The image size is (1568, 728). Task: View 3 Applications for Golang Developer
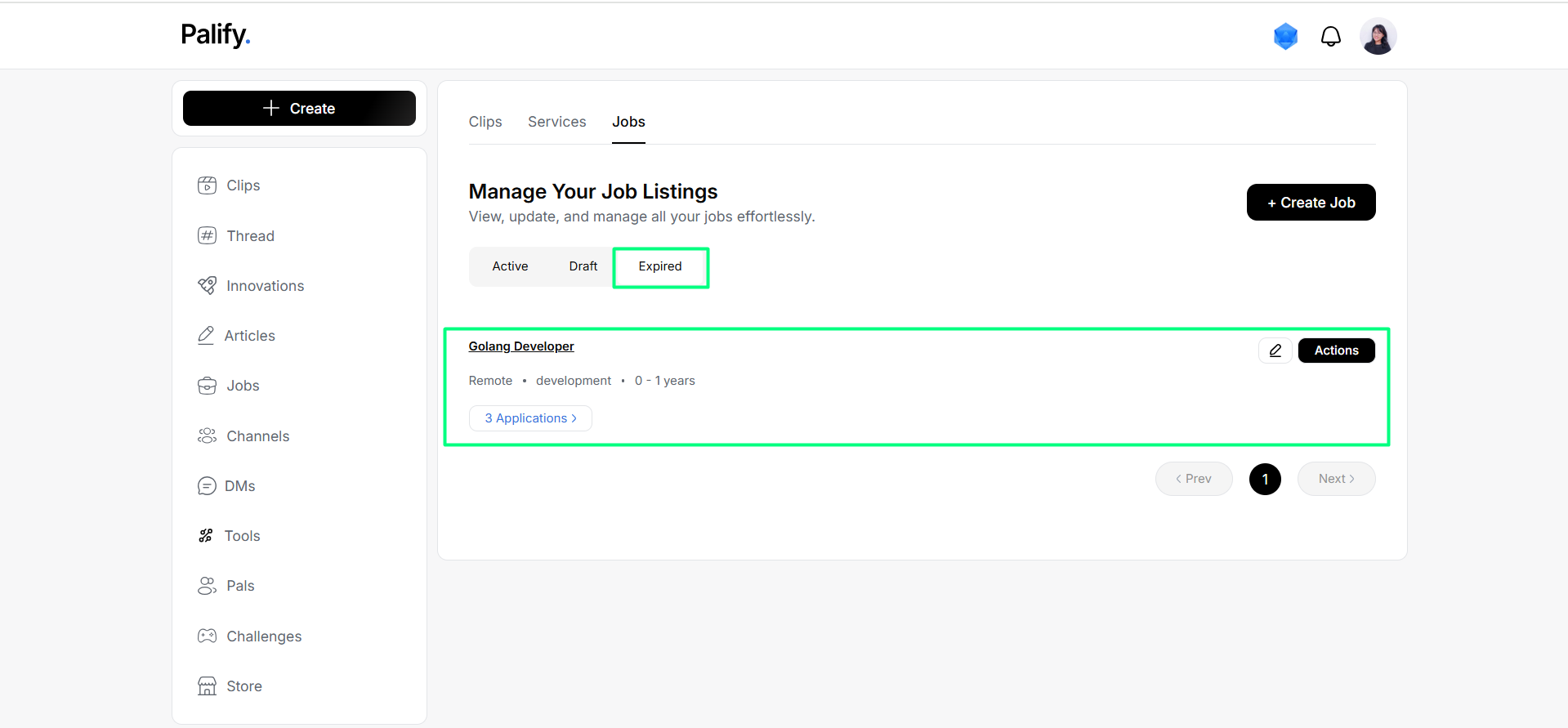click(530, 418)
